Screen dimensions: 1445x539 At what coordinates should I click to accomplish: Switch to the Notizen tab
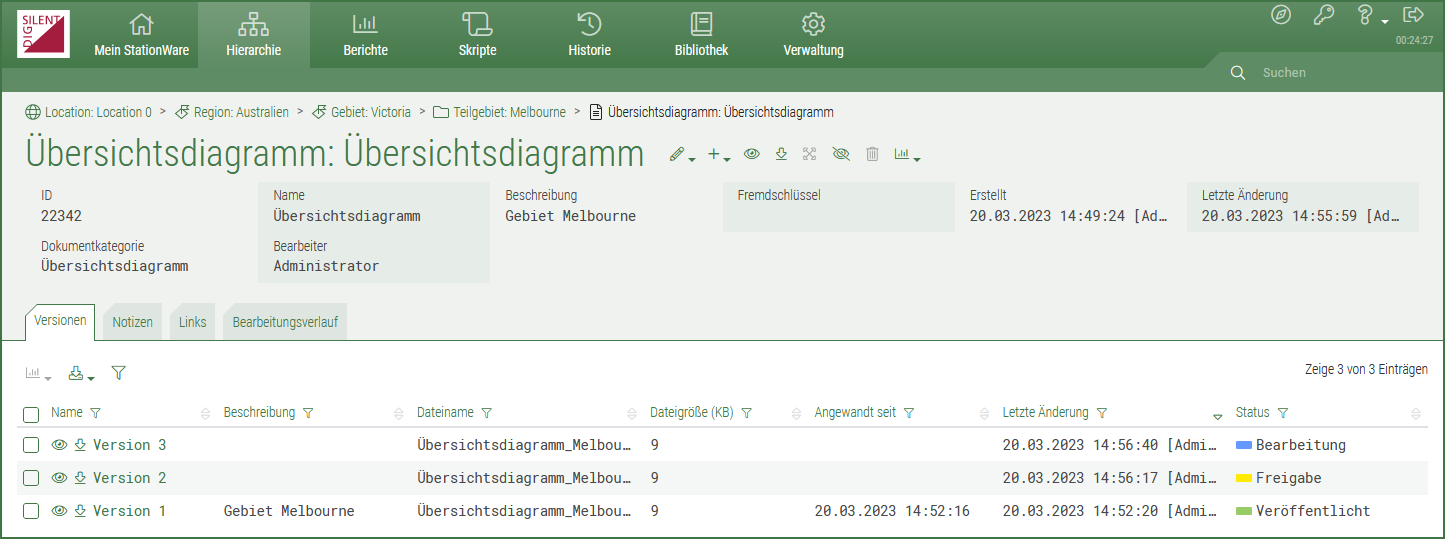pos(132,322)
